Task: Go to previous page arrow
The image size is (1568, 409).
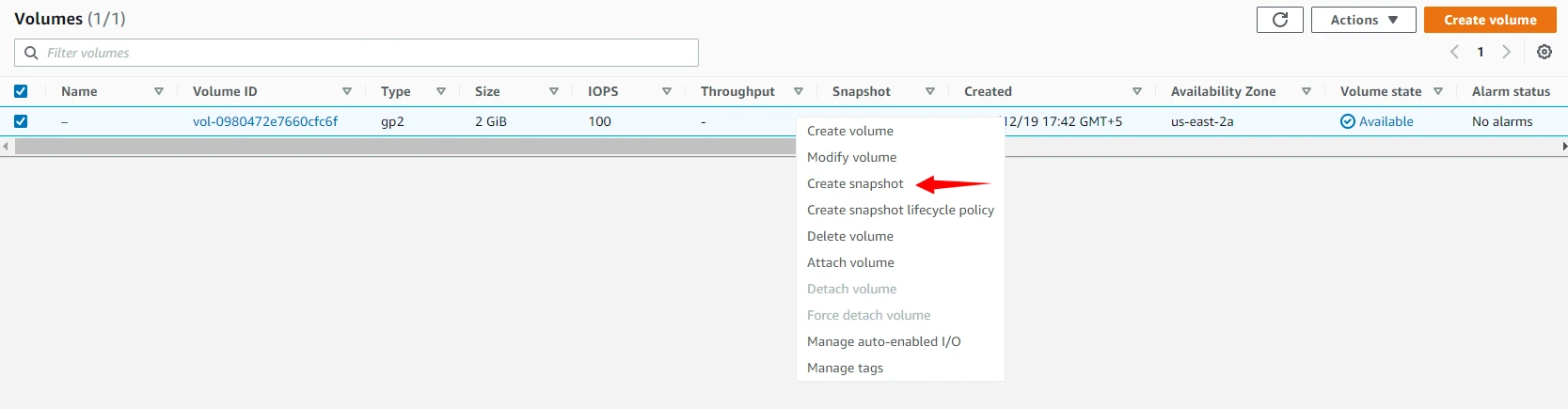Action: click(x=1454, y=53)
